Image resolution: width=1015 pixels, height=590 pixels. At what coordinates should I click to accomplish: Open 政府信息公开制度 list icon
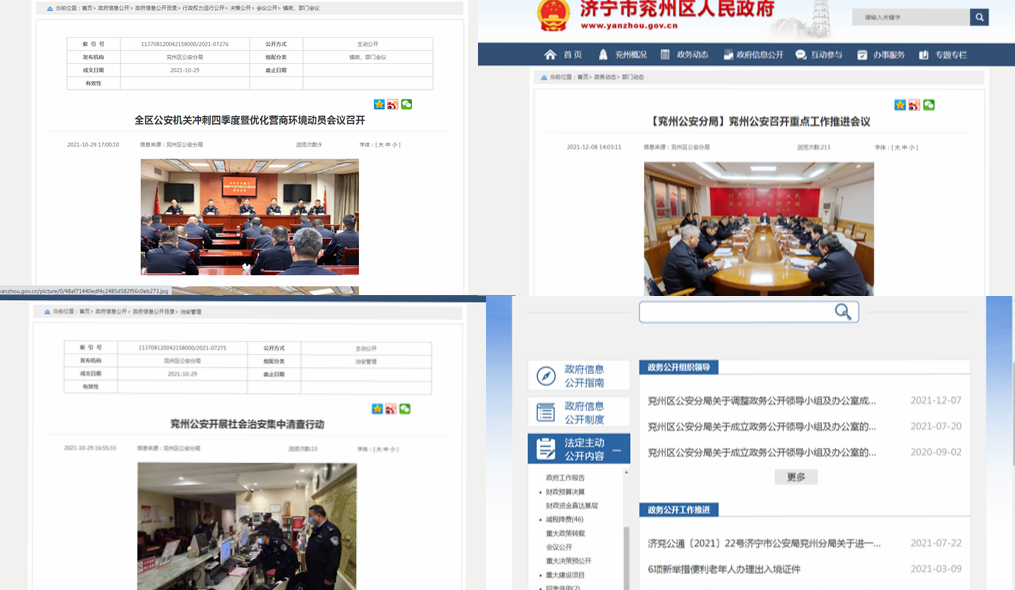tap(546, 412)
